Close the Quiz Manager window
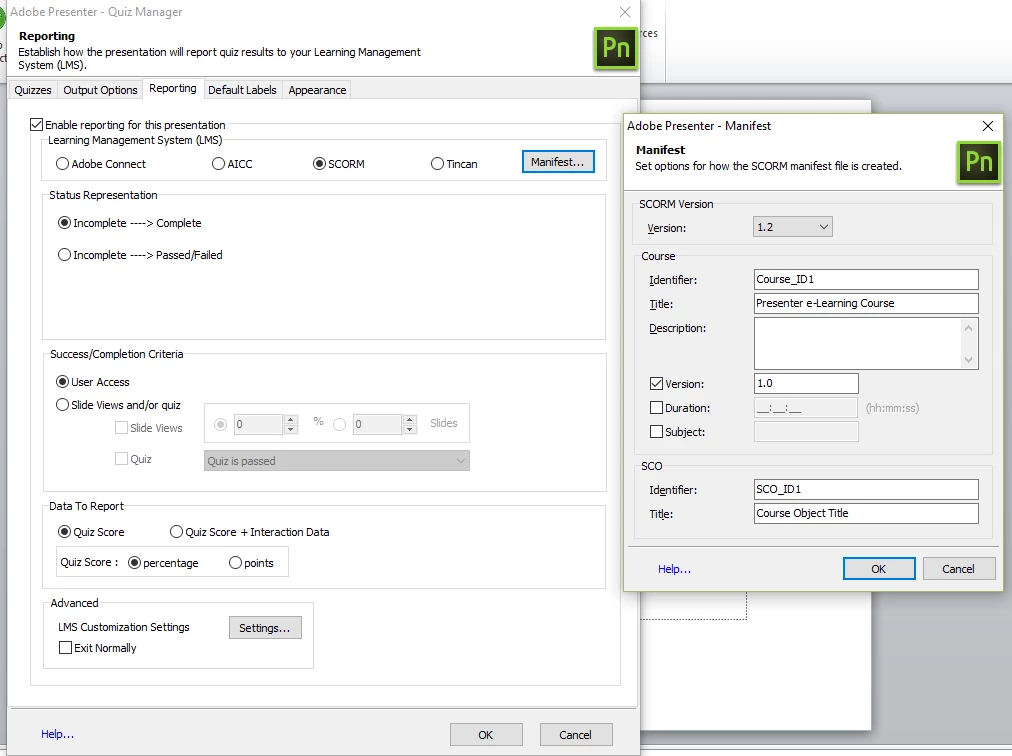This screenshot has height=756, width=1012. [624, 12]
